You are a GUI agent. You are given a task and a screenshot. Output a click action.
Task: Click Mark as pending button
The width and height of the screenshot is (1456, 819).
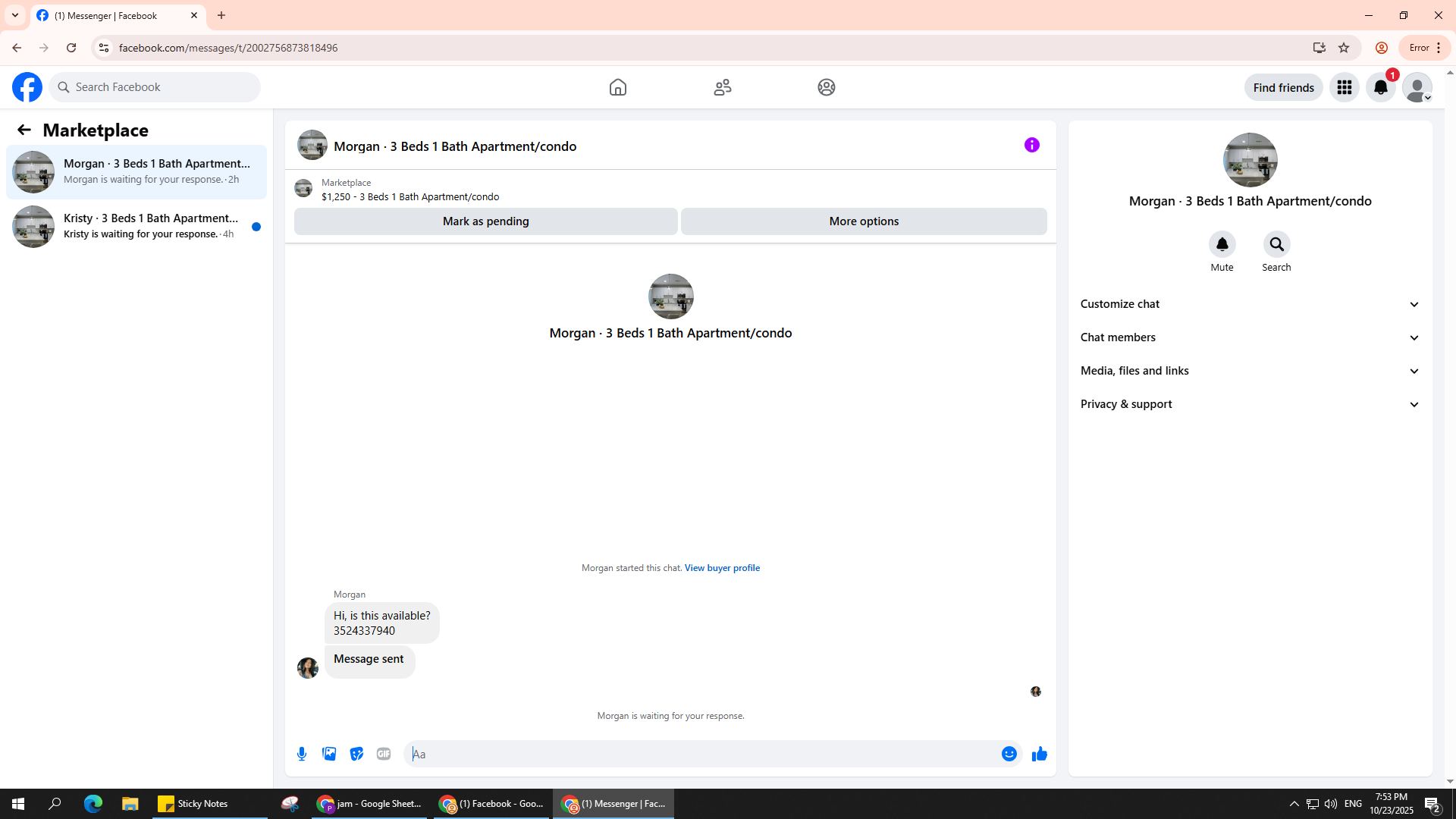click(x=485, y=221)
